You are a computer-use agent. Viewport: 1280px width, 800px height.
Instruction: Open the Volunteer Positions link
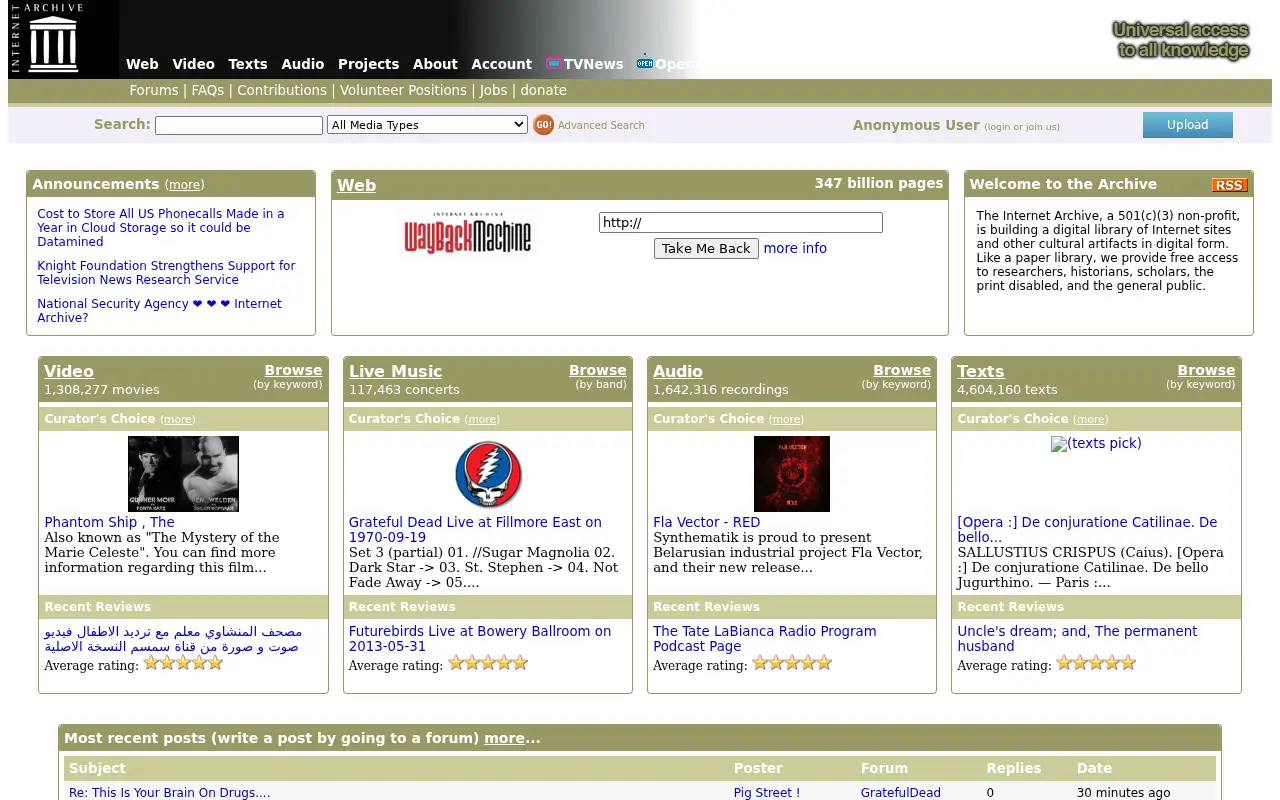(403, 90)
